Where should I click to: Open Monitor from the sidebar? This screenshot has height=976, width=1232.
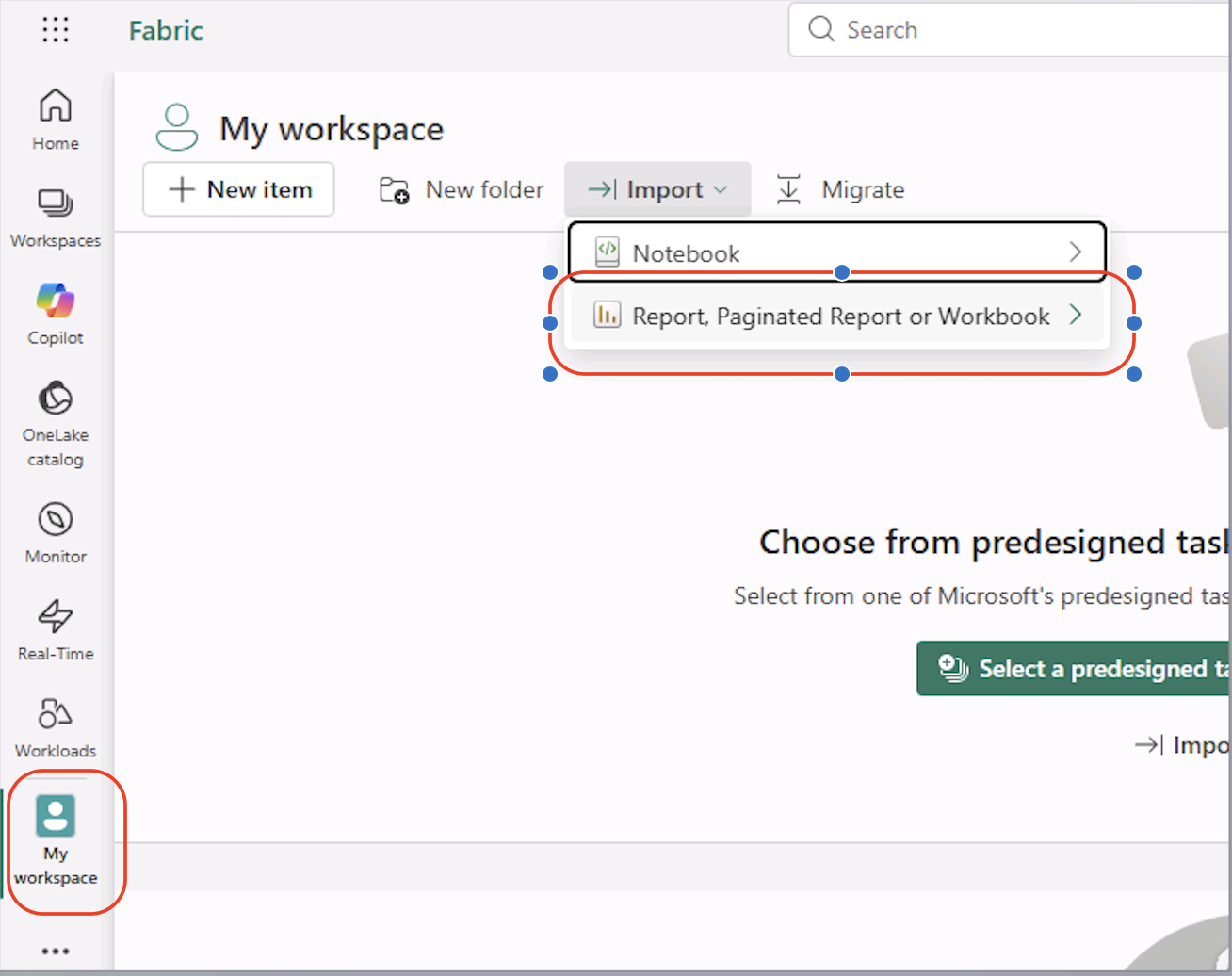pyautogui.click(x=56, y=533)
